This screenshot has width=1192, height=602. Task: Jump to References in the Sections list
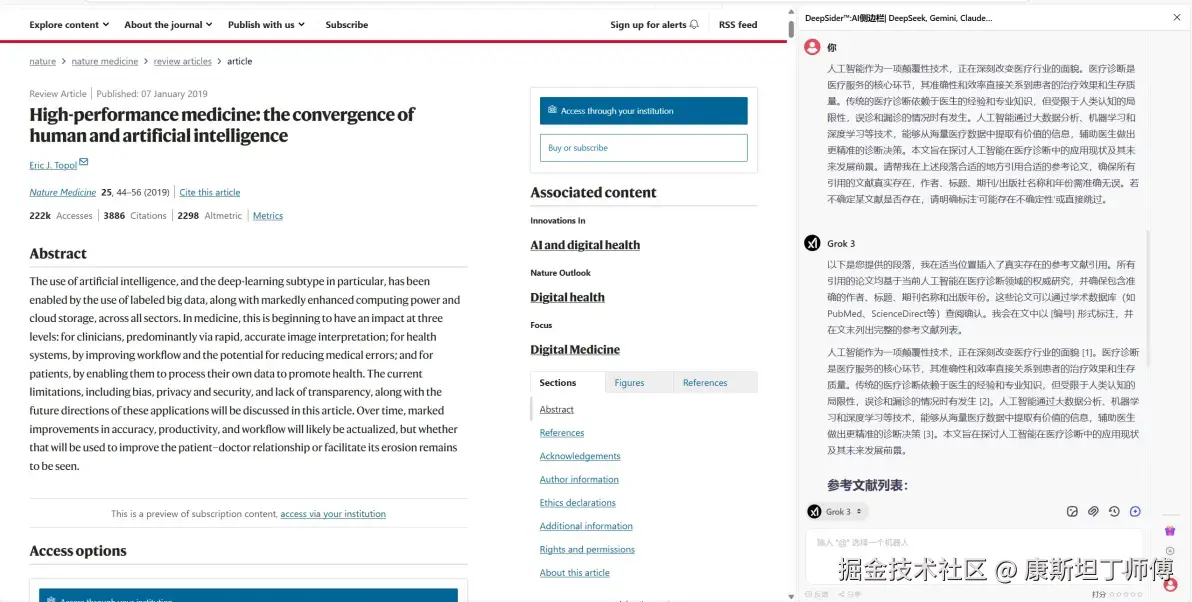(x=562, y=432)
